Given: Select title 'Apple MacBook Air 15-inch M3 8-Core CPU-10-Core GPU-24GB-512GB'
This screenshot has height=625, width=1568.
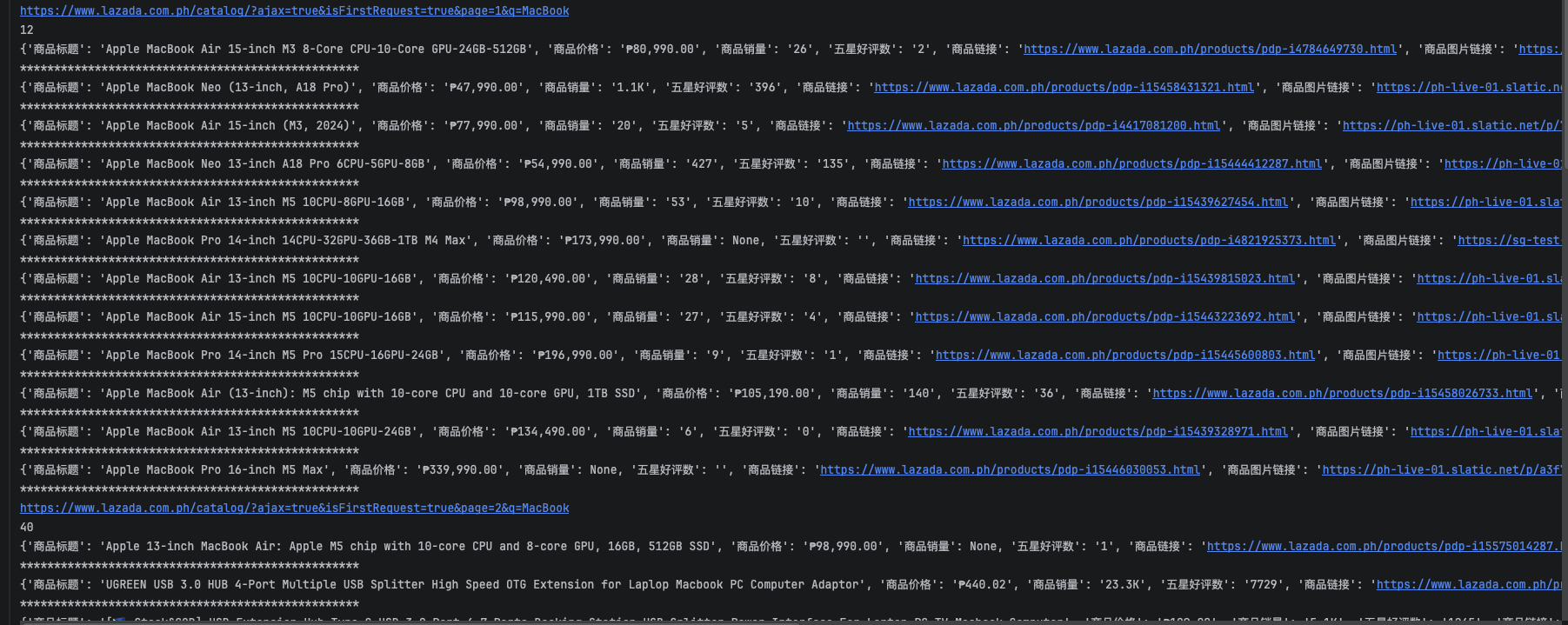Looking at the screenshot, I should pyautogui.click(x=317, y=50).
